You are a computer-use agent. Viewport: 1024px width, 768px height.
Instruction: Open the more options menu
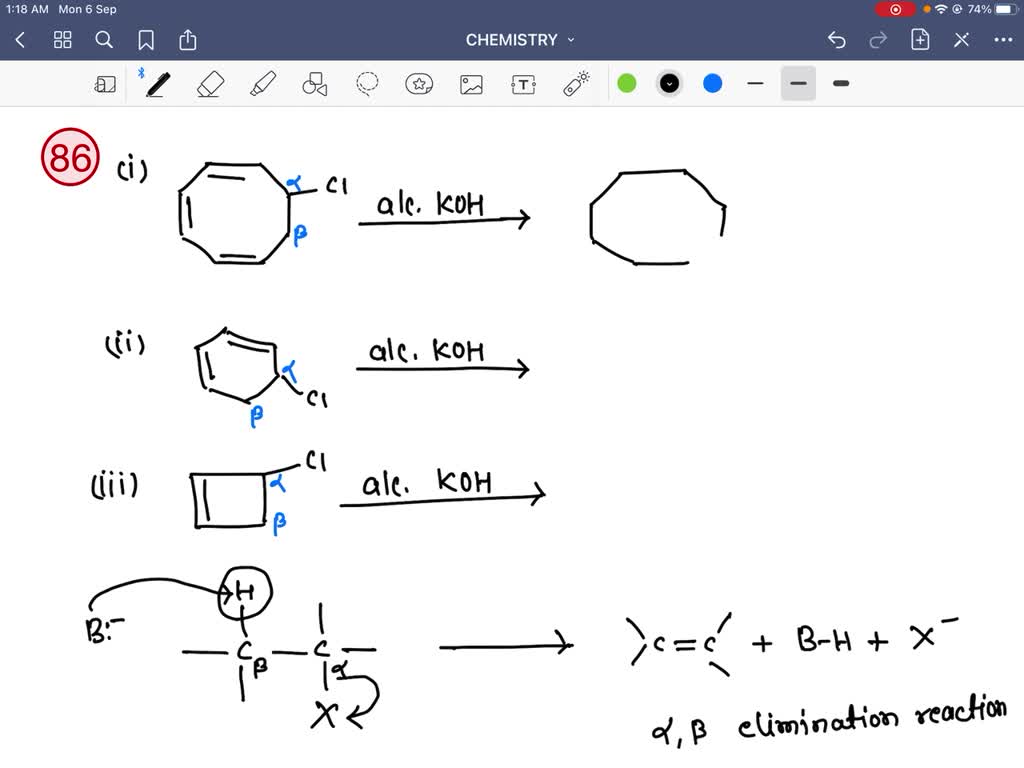1004,40
